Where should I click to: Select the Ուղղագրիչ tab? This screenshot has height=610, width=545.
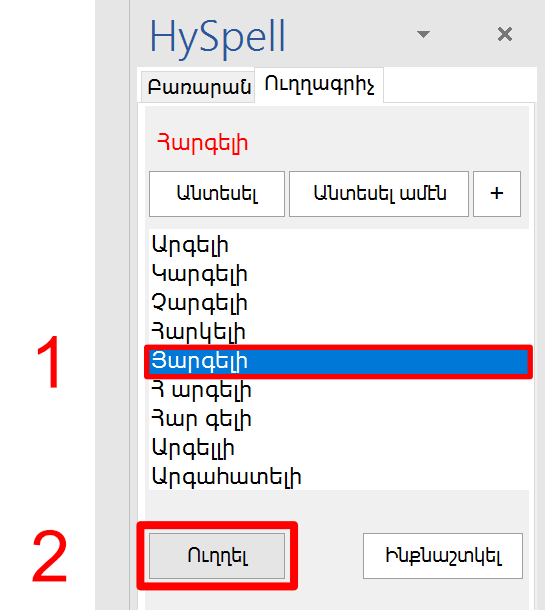(x=319, y=85)
